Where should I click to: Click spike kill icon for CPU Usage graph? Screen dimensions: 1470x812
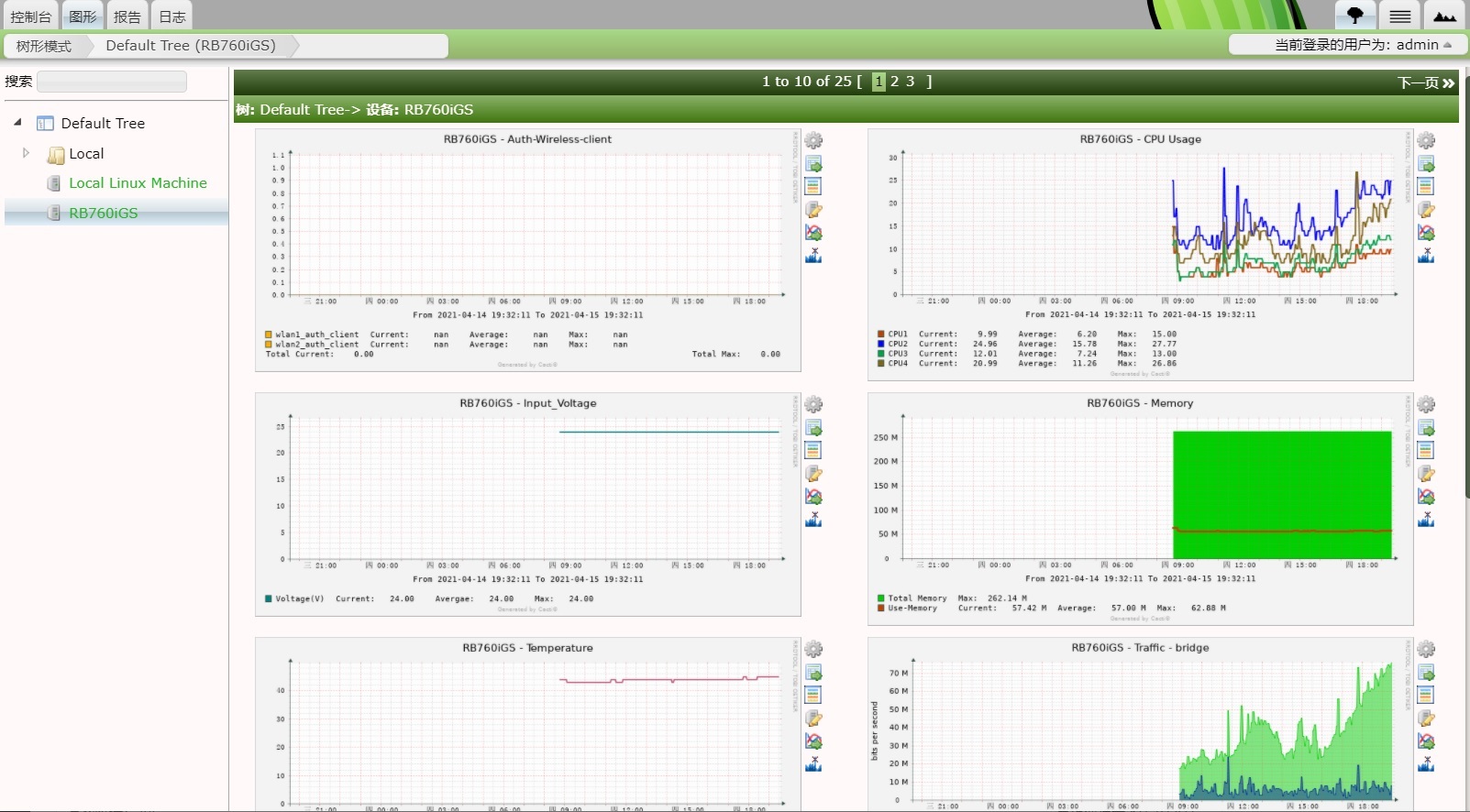pos(1426,256)
